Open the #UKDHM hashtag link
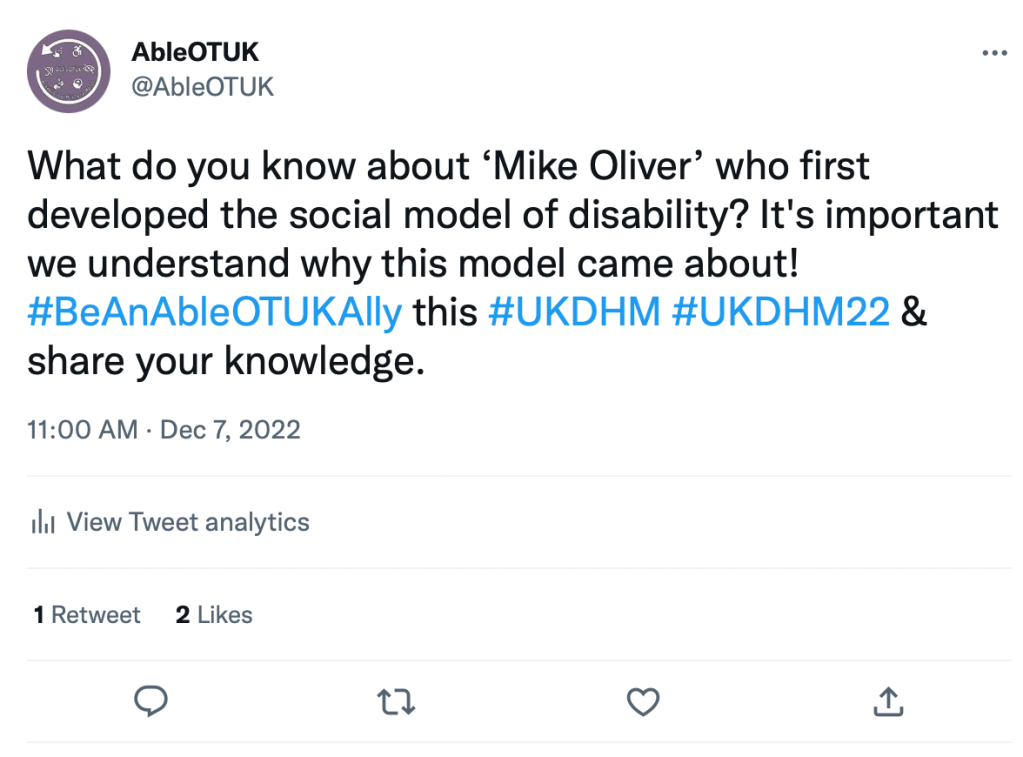 pyautogui.click(x=574, y=312)
